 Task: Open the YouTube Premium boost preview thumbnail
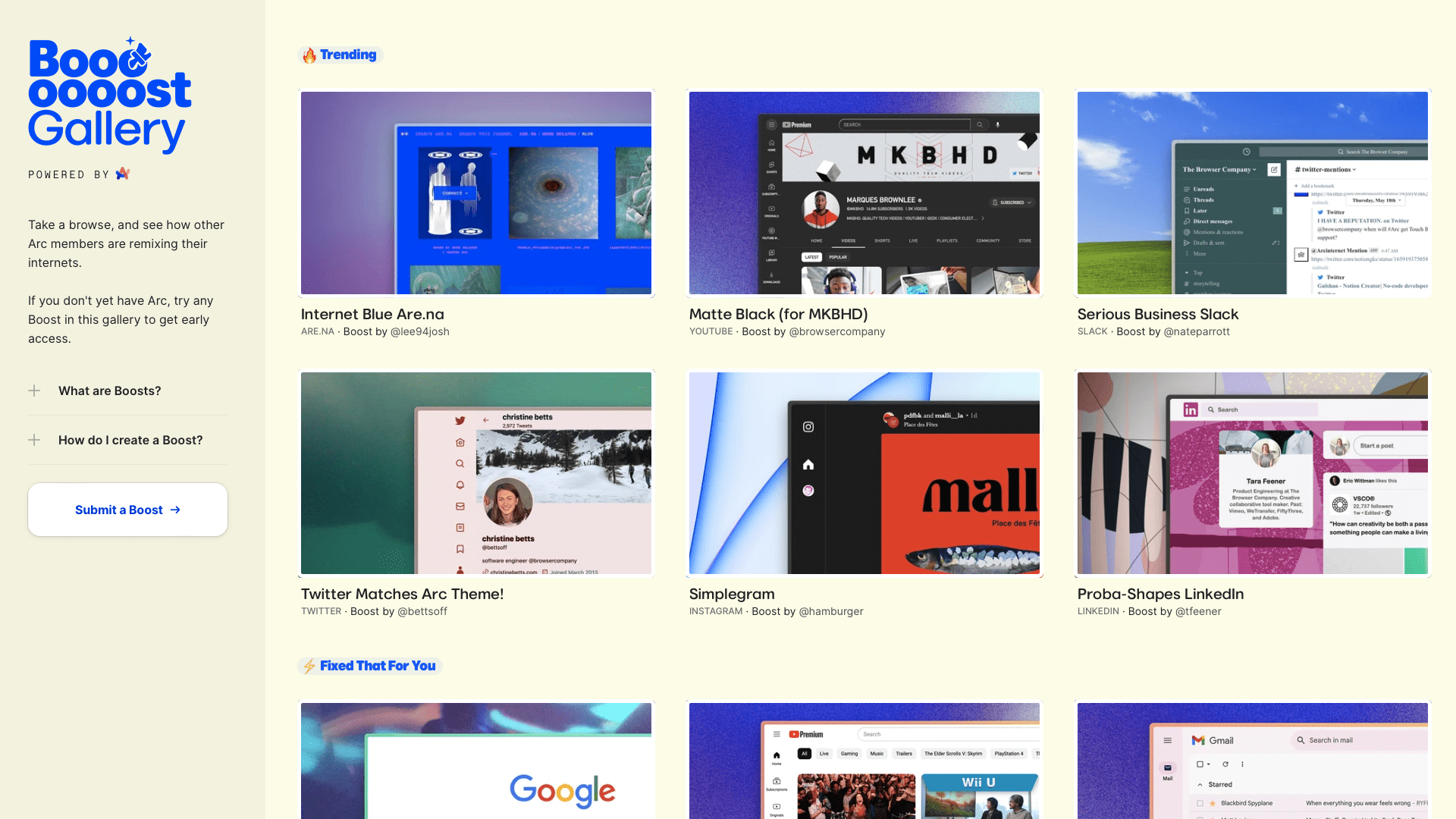coord(864,761)
